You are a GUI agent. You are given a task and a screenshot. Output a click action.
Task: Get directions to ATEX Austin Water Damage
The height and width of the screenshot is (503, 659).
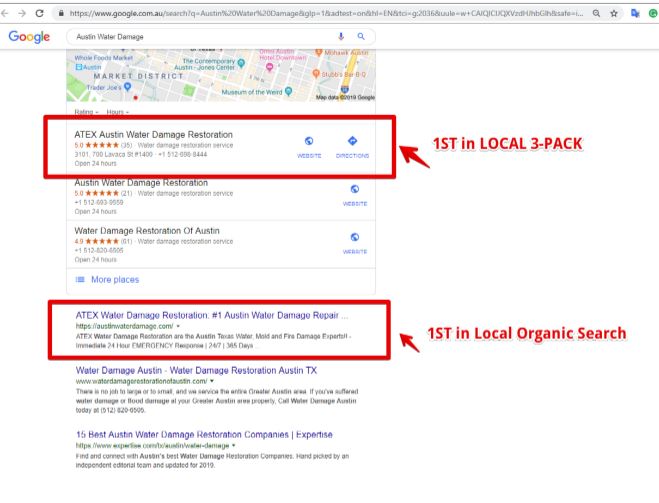[x=352, y=147]
